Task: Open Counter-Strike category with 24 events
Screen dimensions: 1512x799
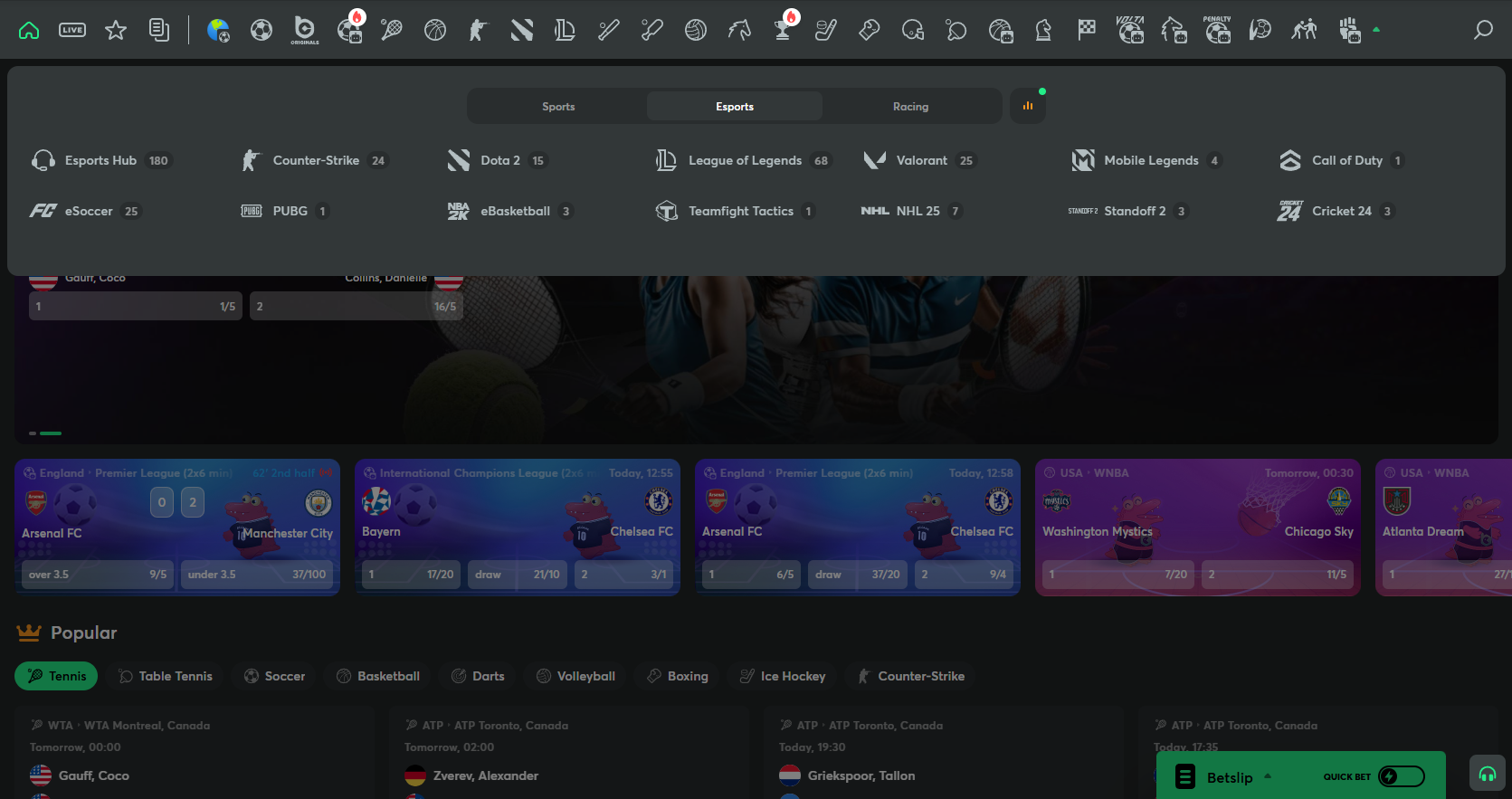Action: [314, 160]
